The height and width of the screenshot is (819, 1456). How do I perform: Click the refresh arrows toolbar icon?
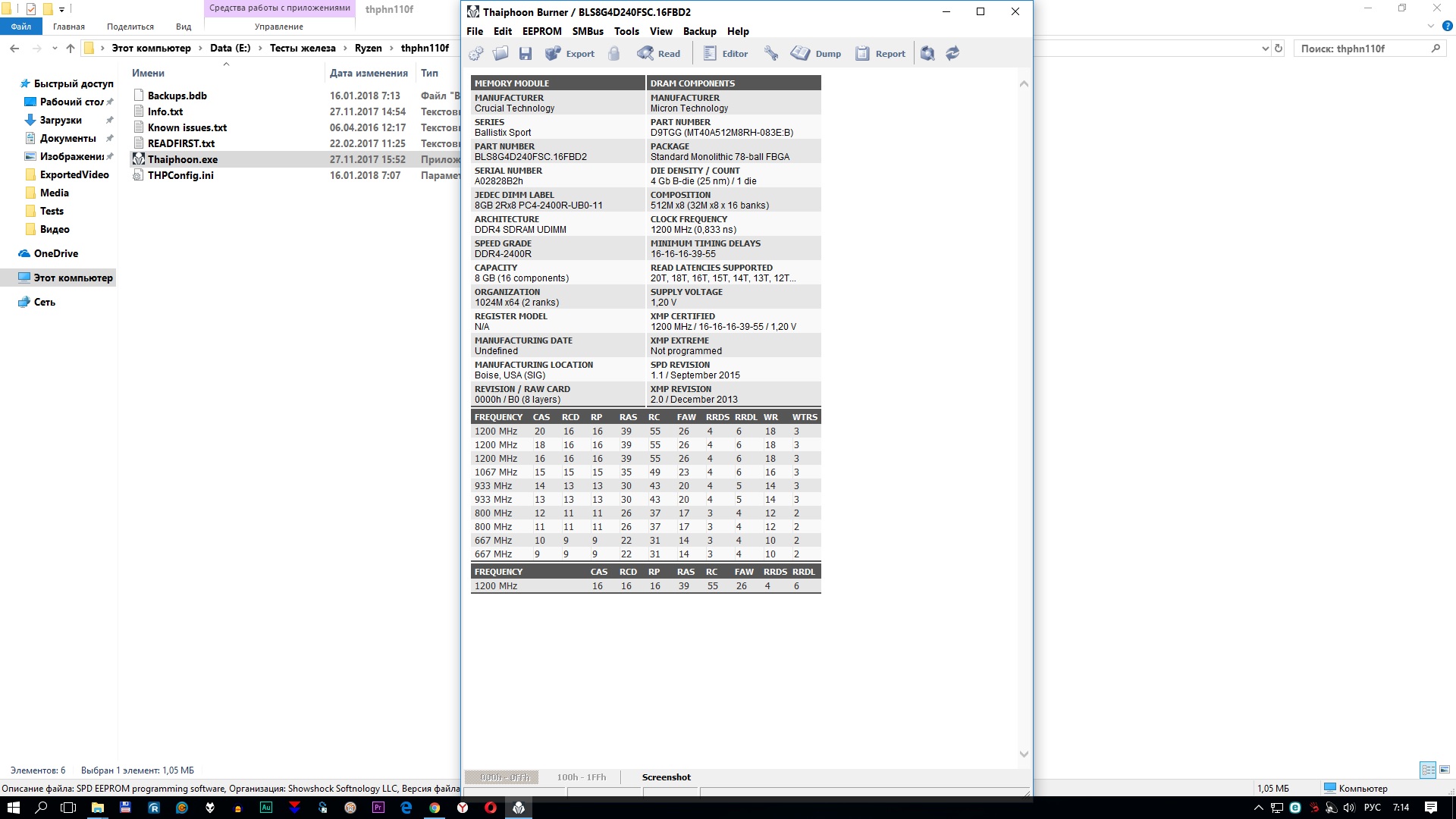952,54
